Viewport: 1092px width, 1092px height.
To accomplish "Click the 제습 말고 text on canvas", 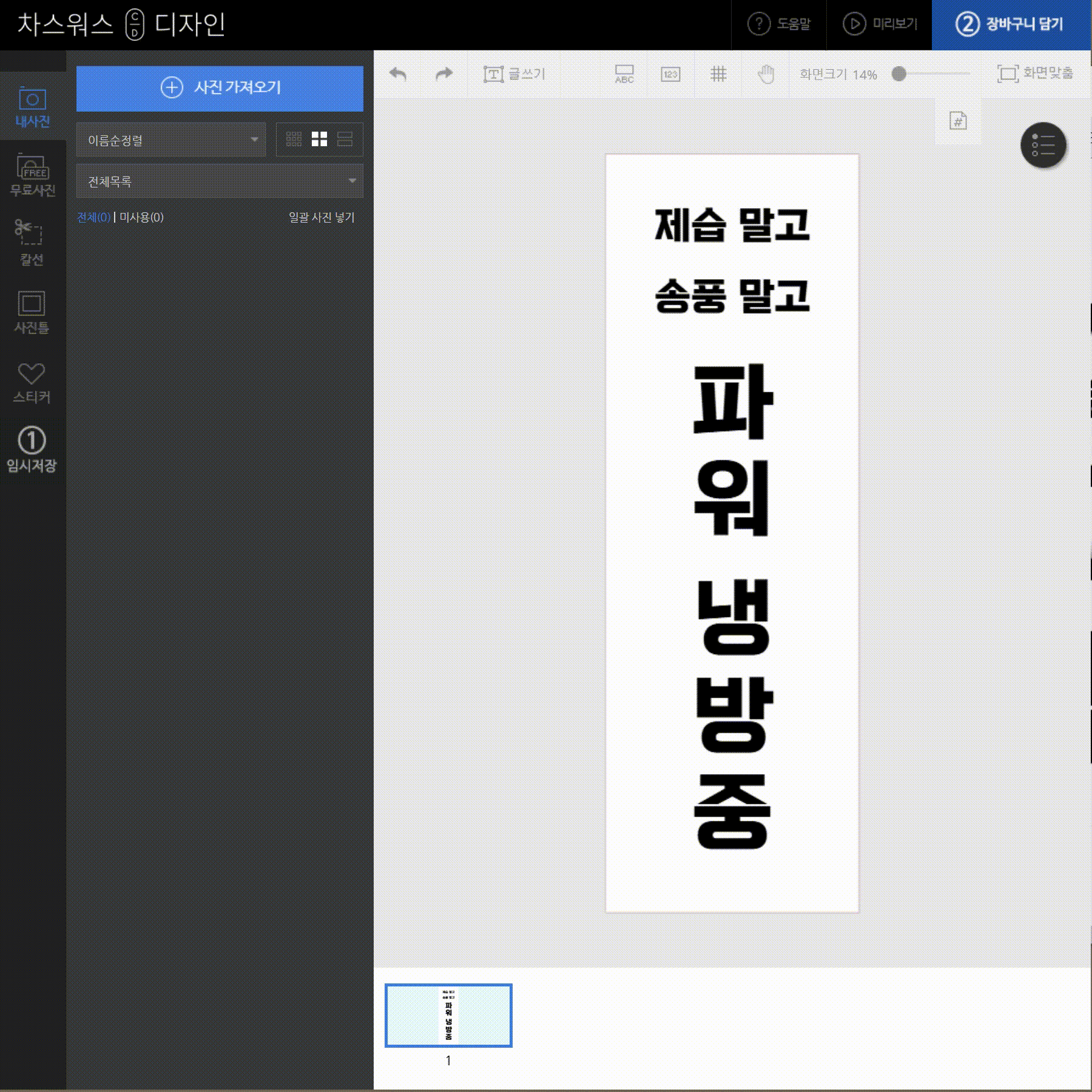I will (732, 224).
